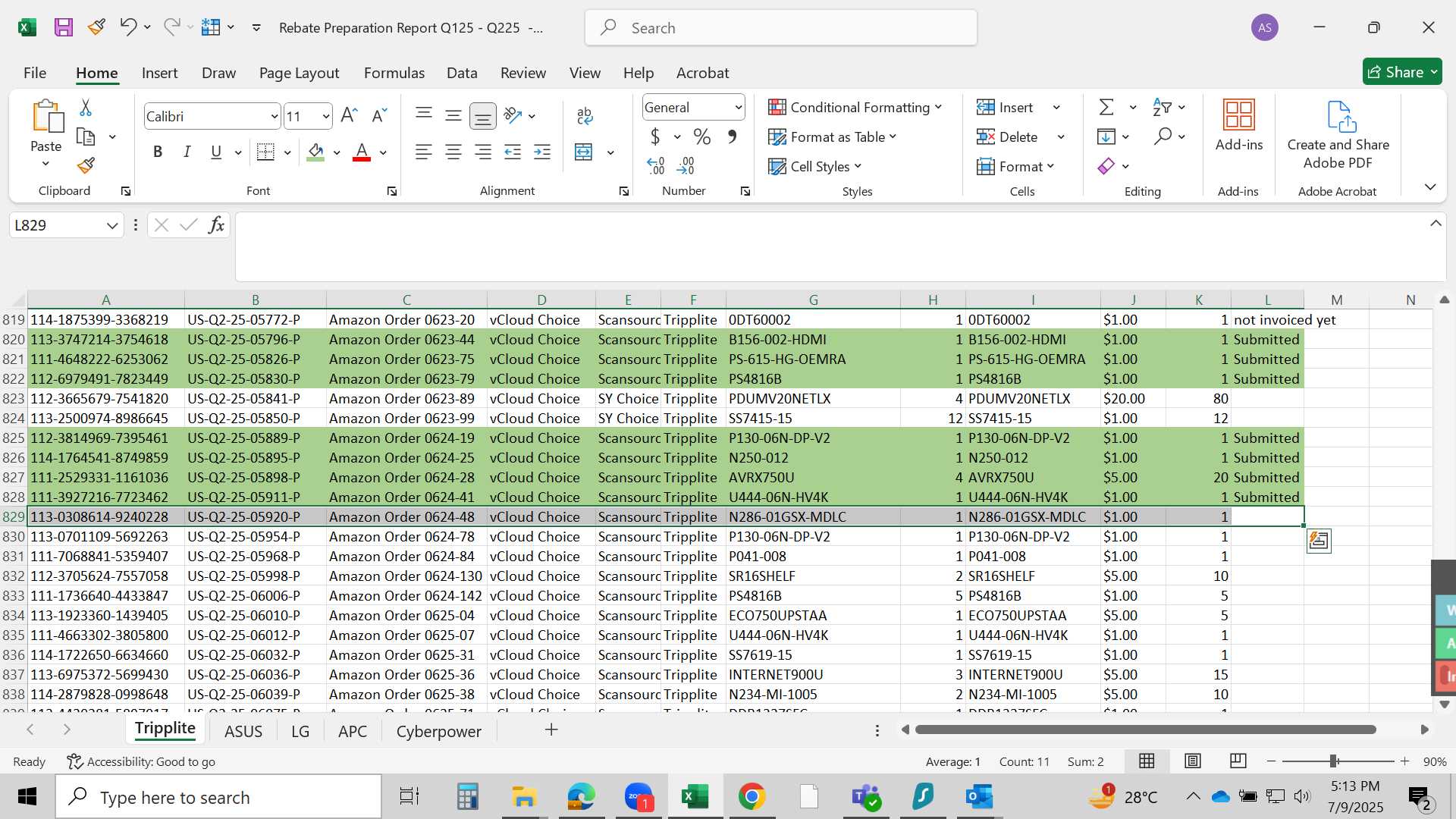Click the Cut scissors icon
Screen dimensions: 1456x819
coord(86,108)
